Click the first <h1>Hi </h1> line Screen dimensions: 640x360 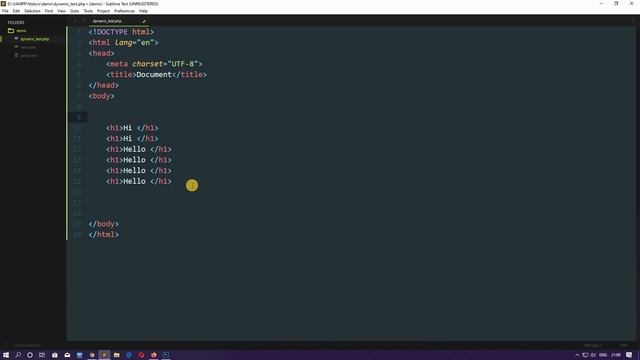(x=132, y=128)
